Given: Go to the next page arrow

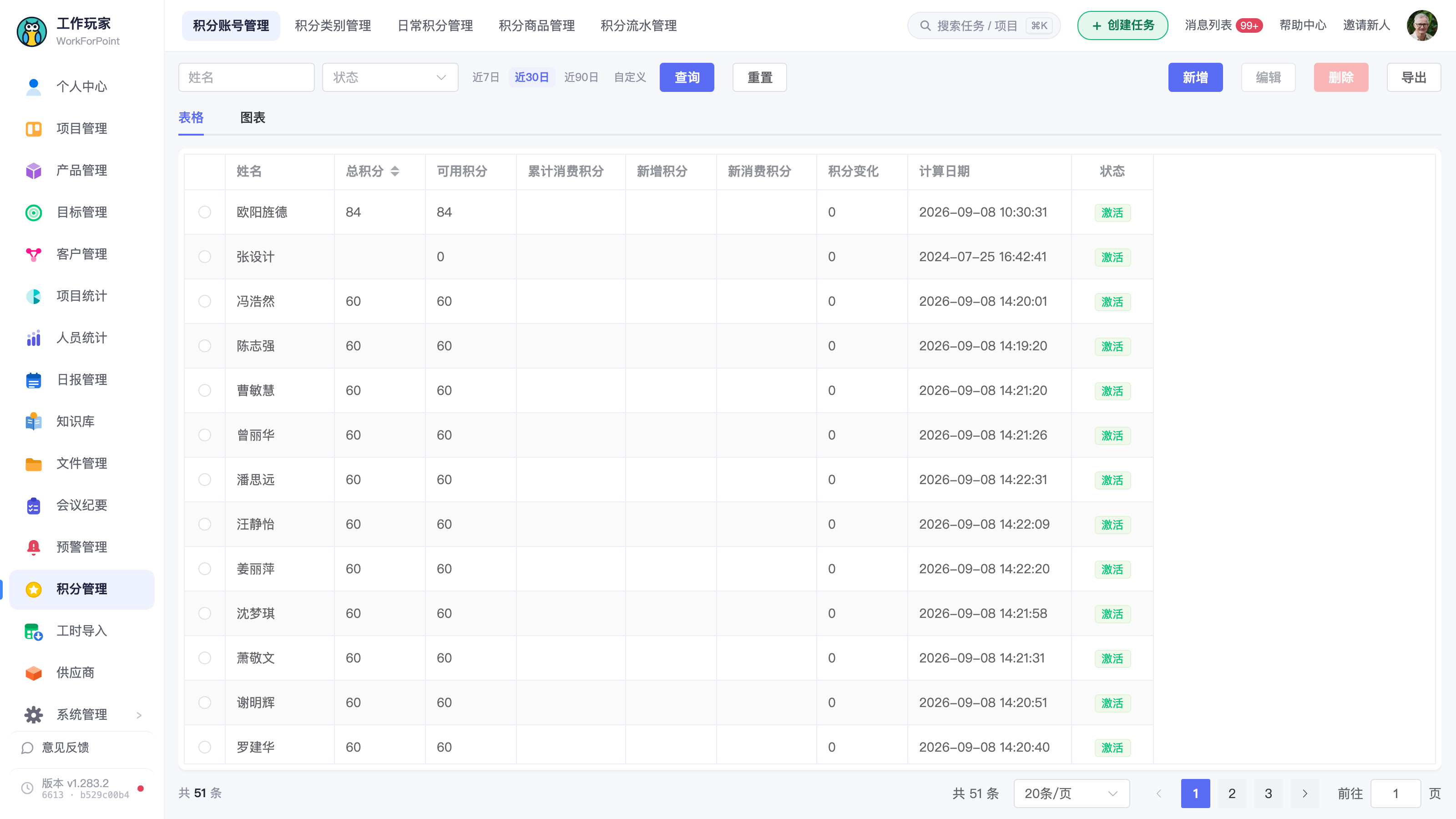Looking at the screenshot, I should point(1304,793).
